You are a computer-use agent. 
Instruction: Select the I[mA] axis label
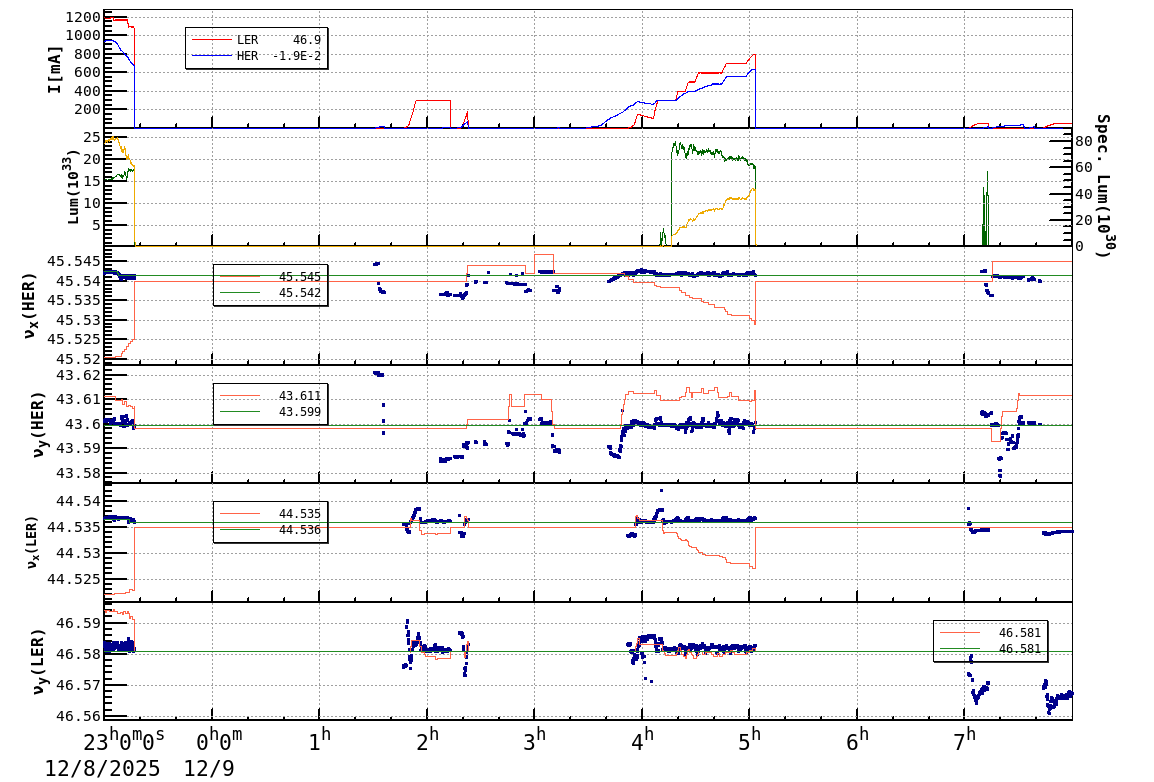pyautogui.click(x=53, y=69)
